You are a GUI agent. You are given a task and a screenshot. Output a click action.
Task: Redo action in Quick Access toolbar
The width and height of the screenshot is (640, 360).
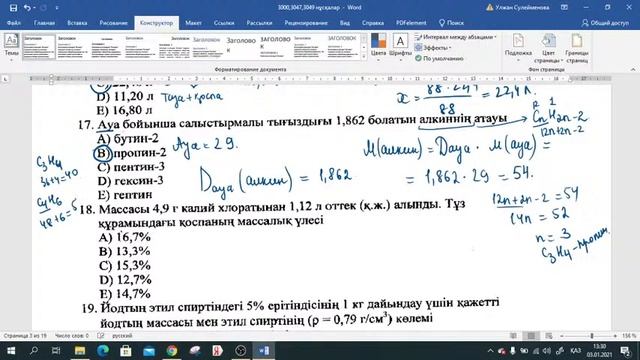click(43, 8)
